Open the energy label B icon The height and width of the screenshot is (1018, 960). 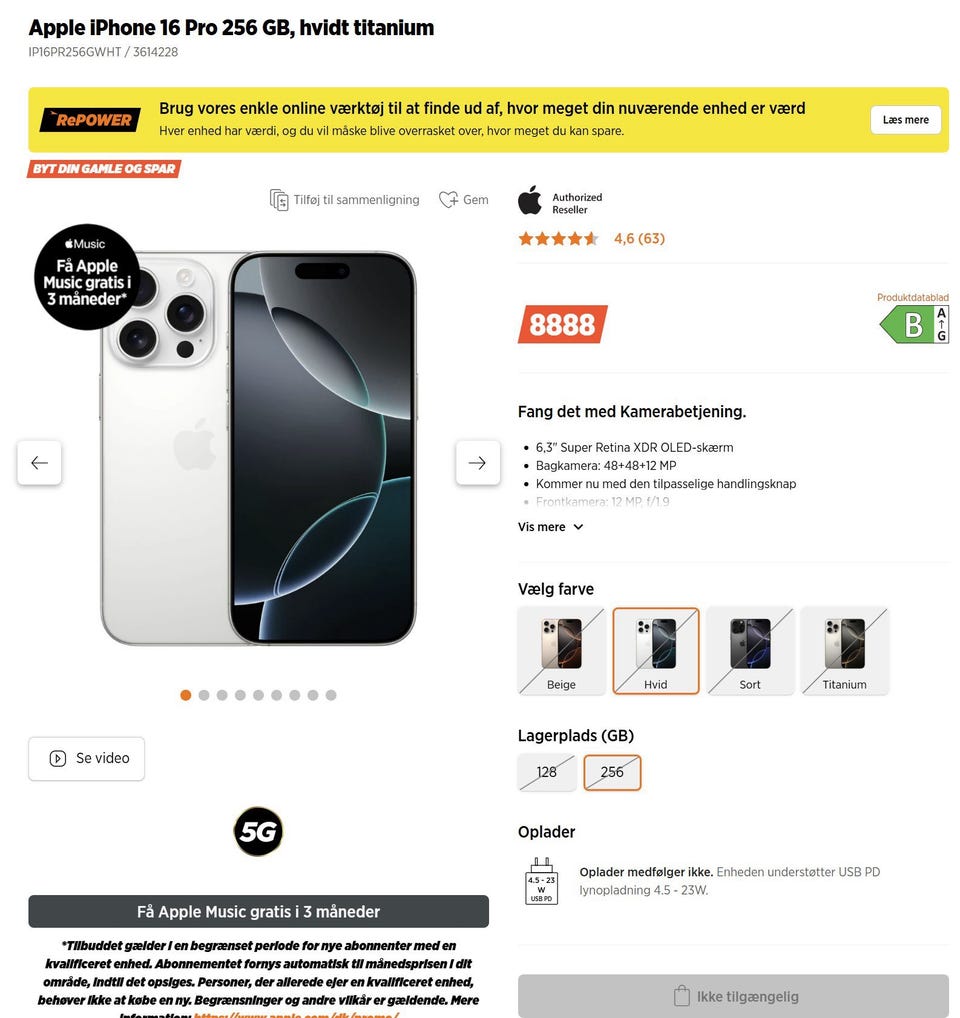(914, 325)
